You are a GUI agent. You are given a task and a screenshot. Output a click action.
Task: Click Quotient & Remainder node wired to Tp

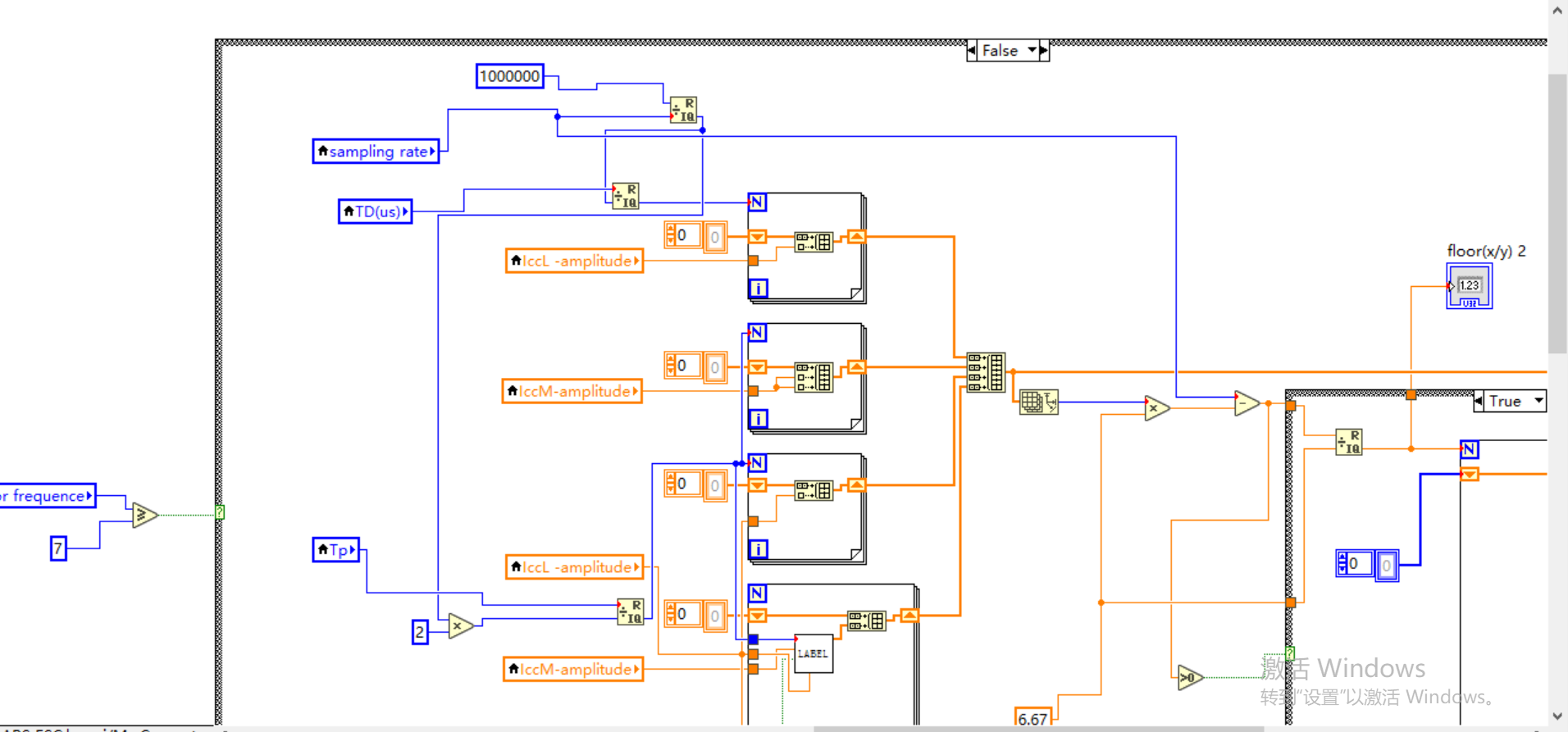click(631, 612)
